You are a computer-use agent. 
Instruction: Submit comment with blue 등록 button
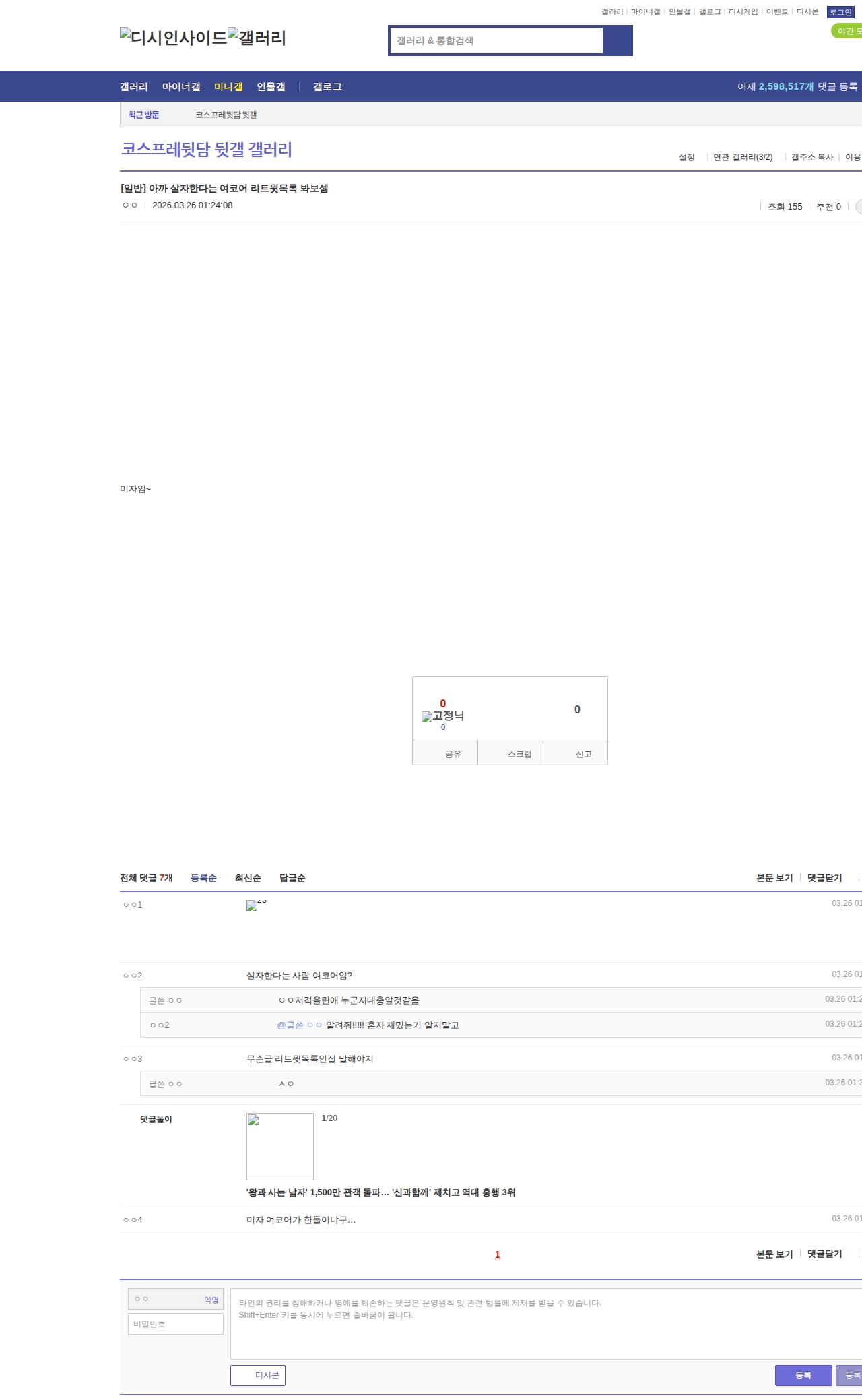coord(803,1375)
